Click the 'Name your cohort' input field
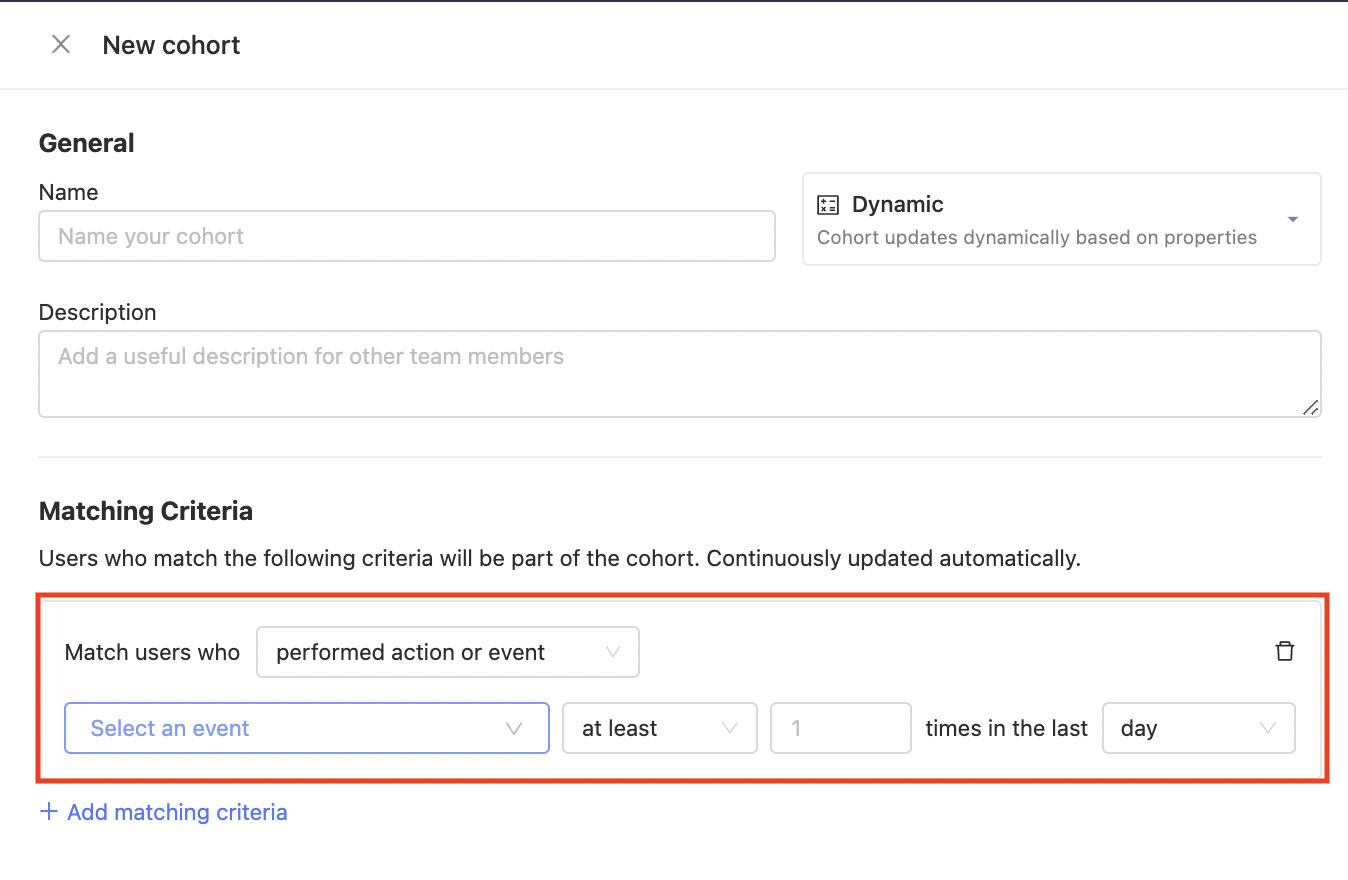 click(406, 236)
